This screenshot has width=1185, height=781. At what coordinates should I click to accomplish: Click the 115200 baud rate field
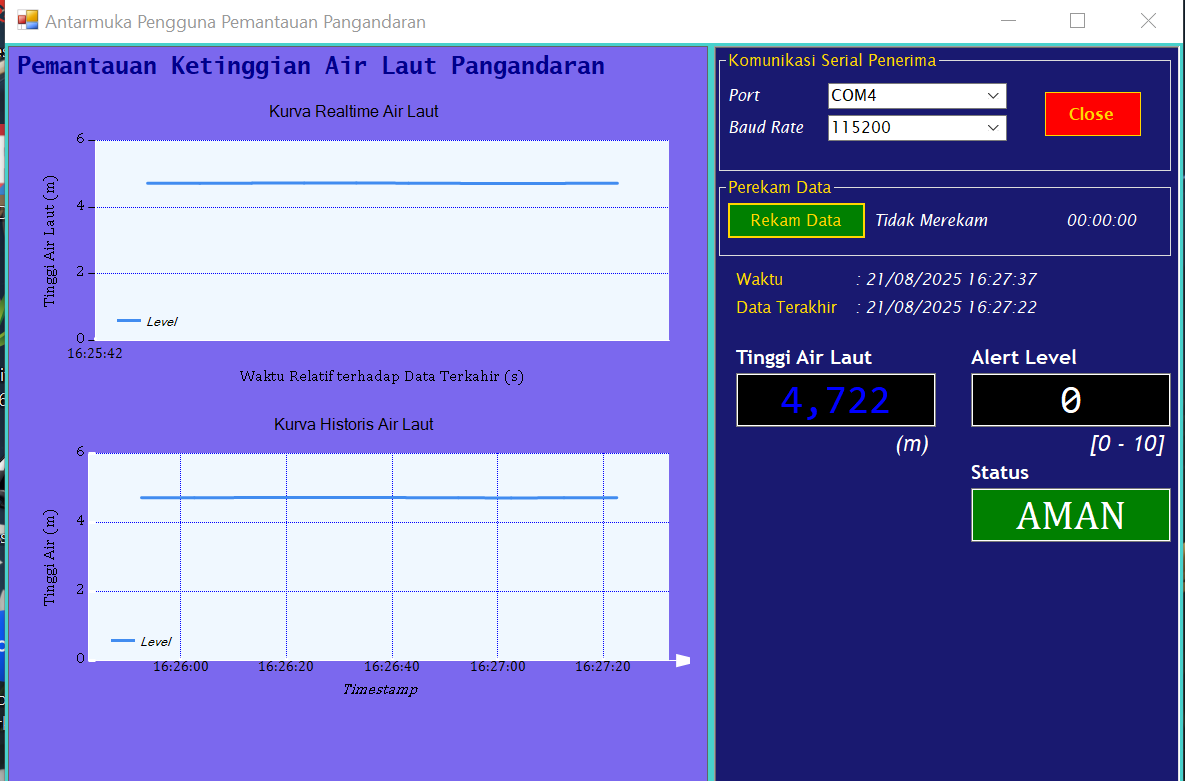click(905, 128)
